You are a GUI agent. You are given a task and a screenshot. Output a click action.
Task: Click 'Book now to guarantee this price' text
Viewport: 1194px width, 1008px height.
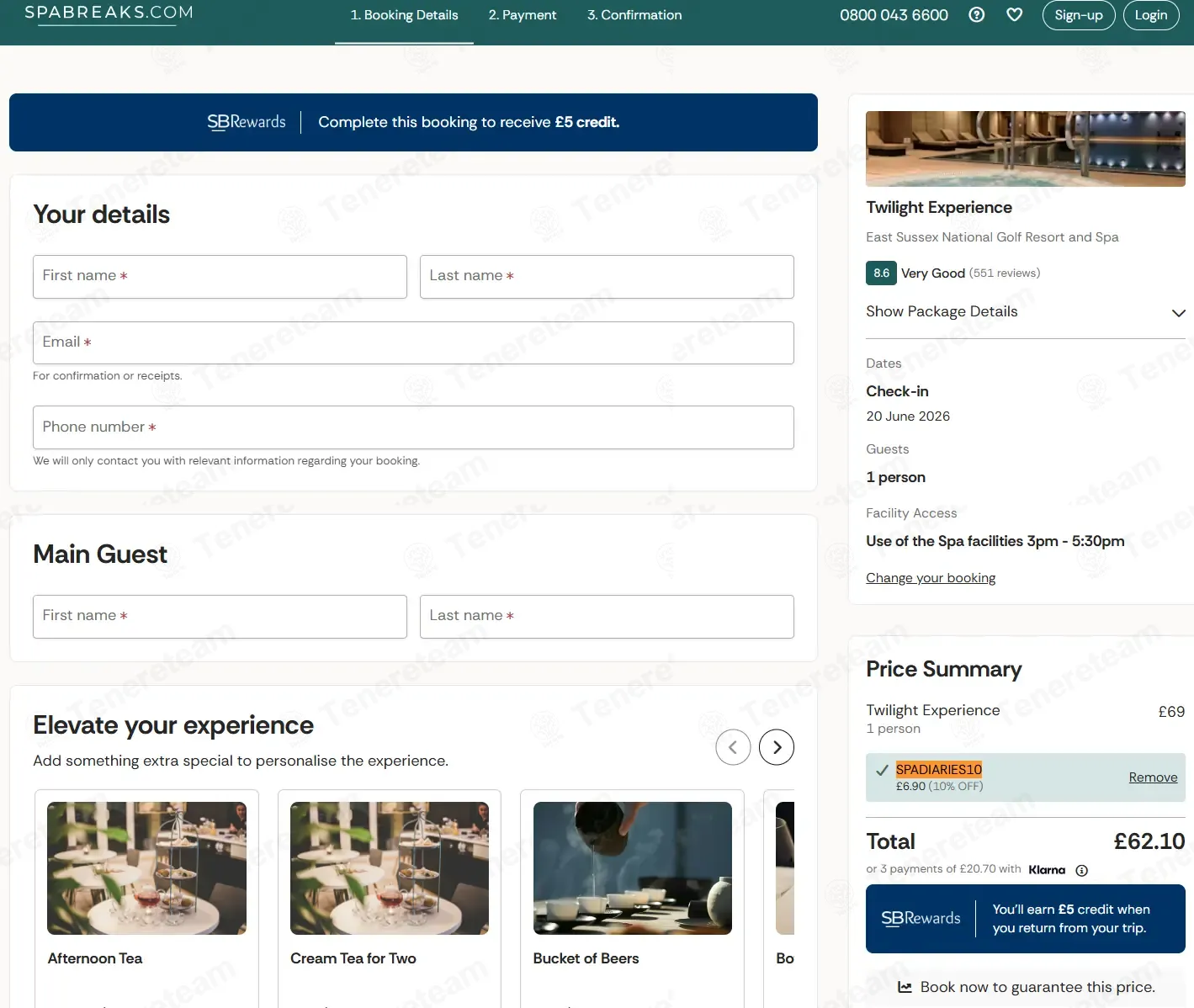click(1037, 987)
